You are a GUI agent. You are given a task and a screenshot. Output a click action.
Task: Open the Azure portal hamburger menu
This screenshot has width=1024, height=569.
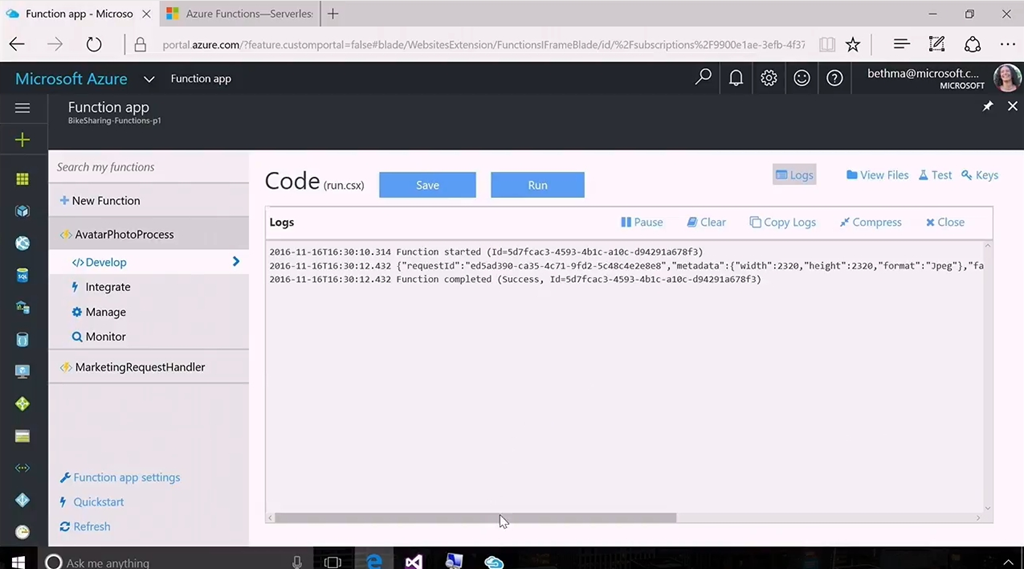pos(22,108)
